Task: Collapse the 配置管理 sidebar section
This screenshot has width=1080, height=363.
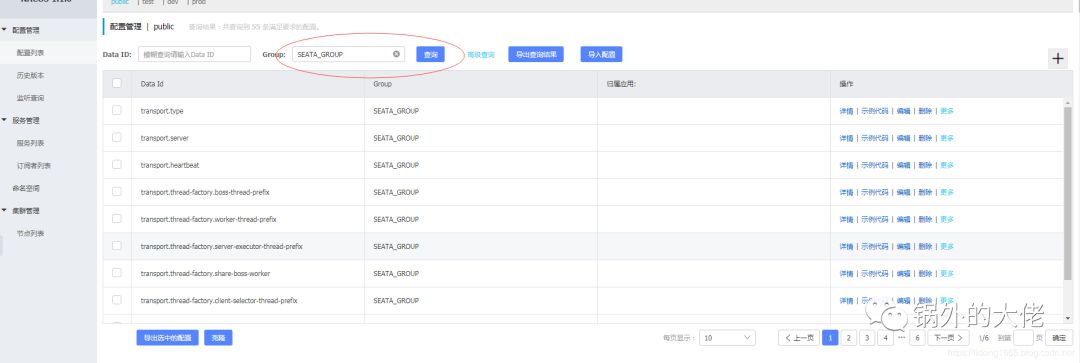Action: tap(4, 30)
